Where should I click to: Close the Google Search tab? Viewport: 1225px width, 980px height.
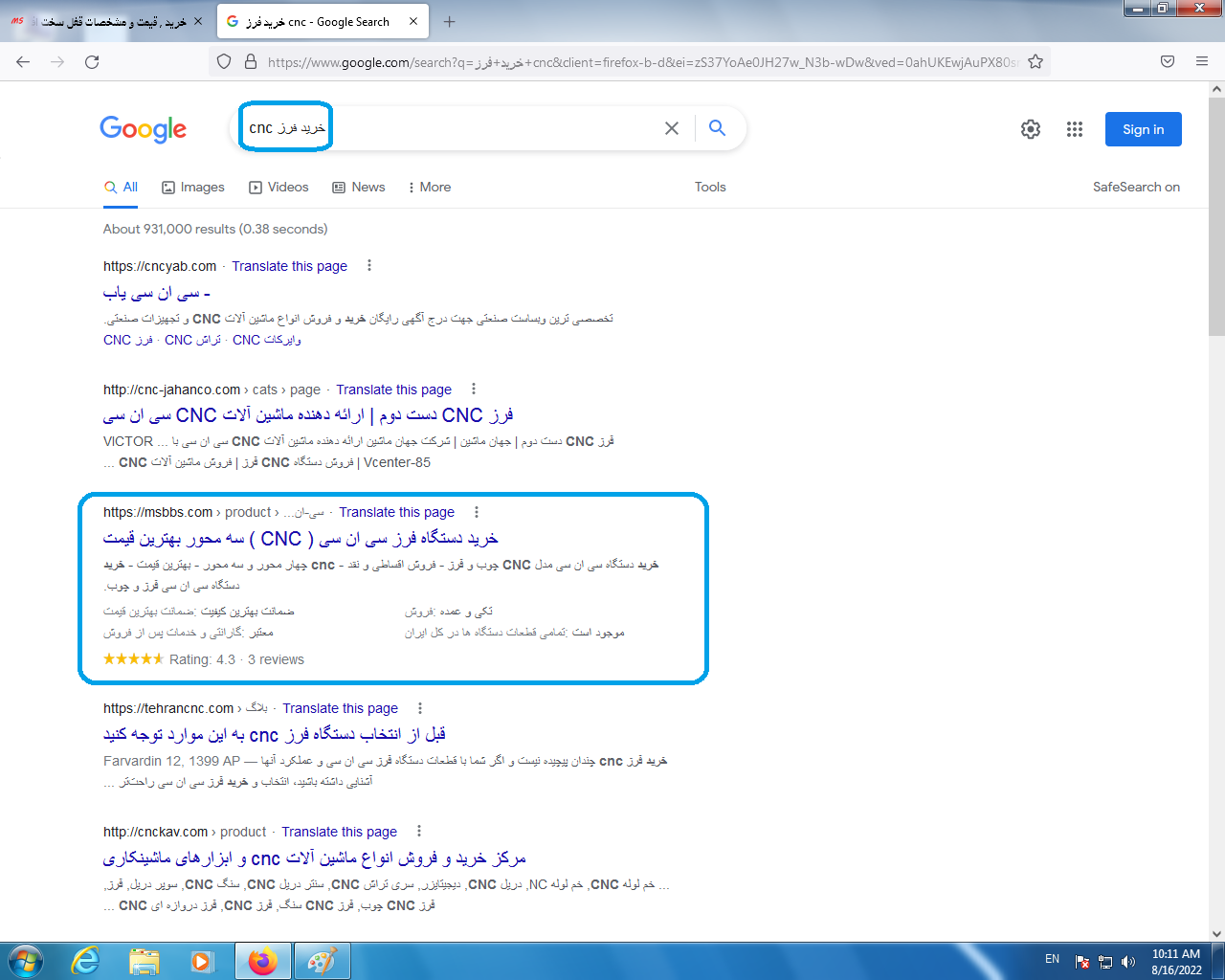pos(413,21)
